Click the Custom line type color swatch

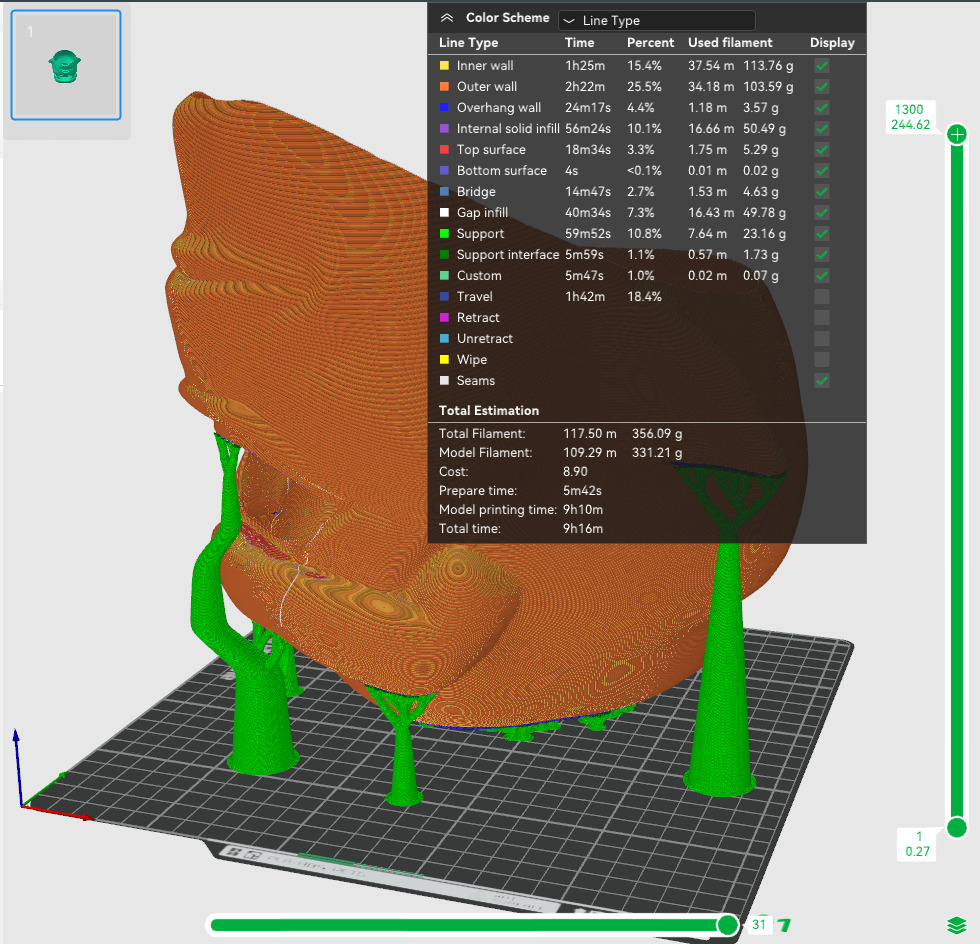(x=444, y=276)
